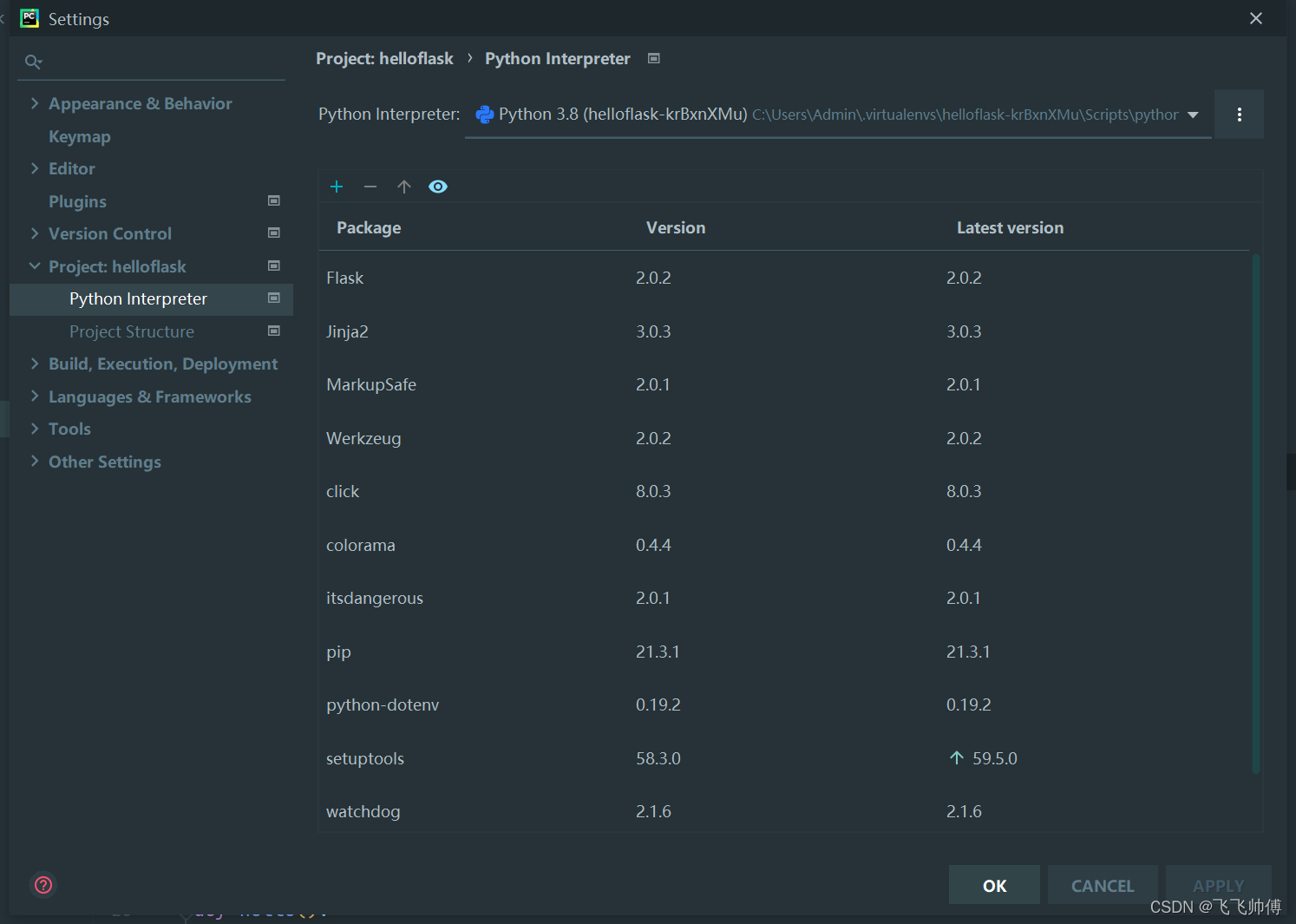The width and height of the screenshot is (1296, 924).
Task: Click Project: helloflask breadcrumb
Action: (384, 58)
